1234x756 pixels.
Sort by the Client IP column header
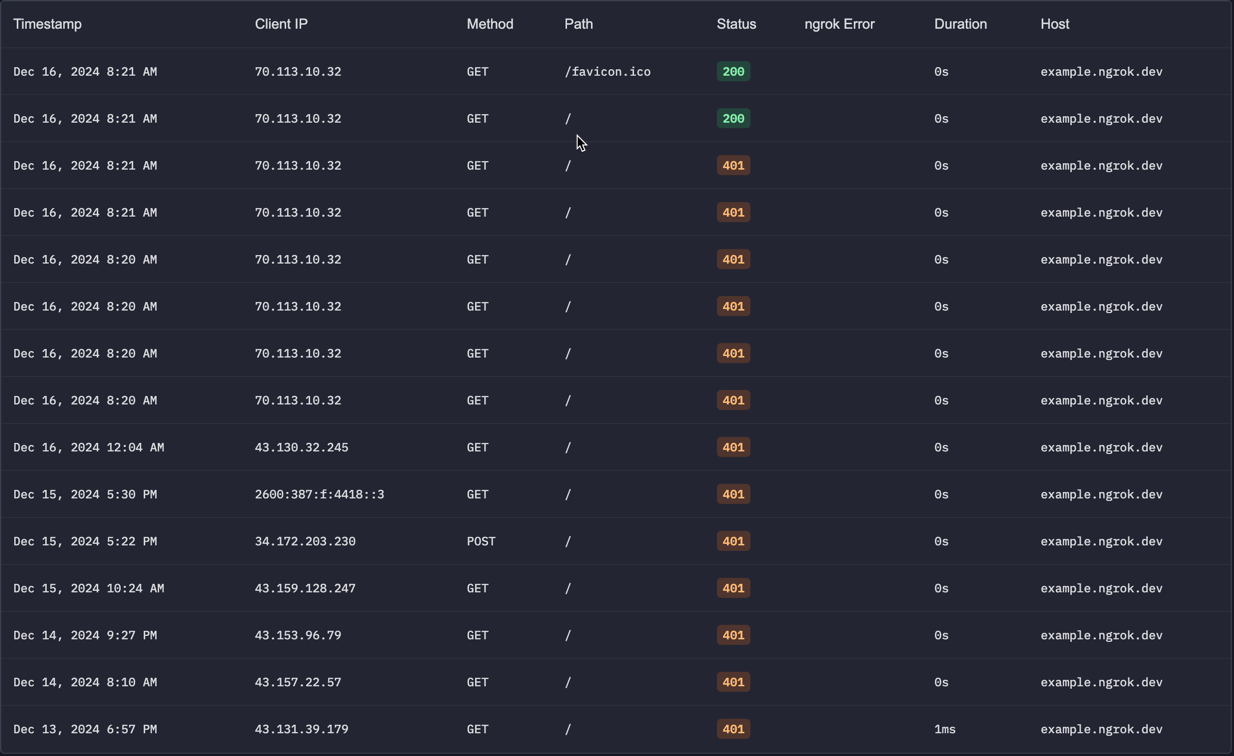[281, 24]
